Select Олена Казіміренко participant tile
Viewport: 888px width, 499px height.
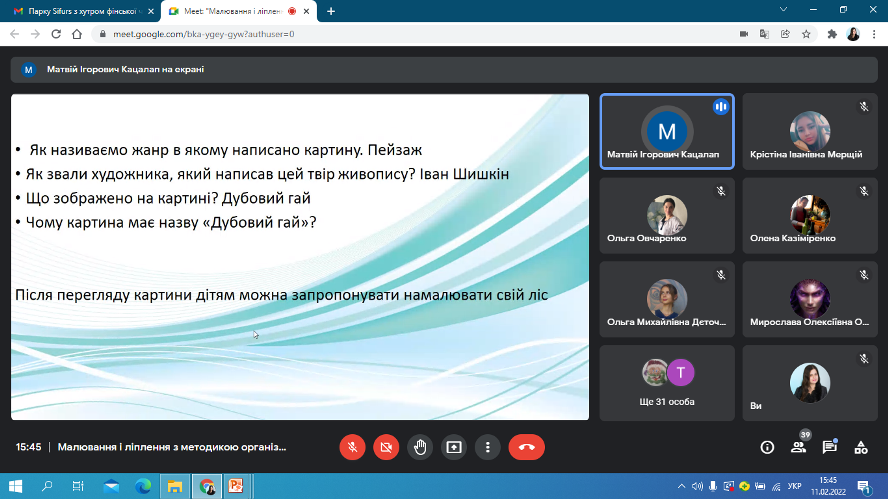[810, 215]
